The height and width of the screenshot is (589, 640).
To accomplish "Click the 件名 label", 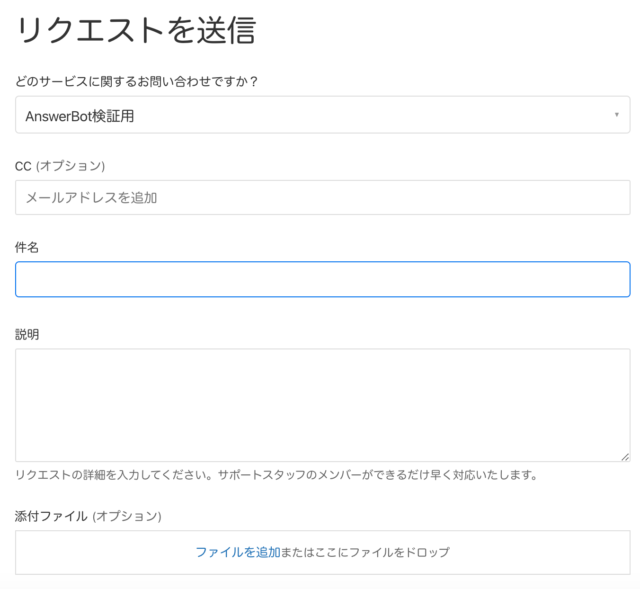I will (27, 247).
